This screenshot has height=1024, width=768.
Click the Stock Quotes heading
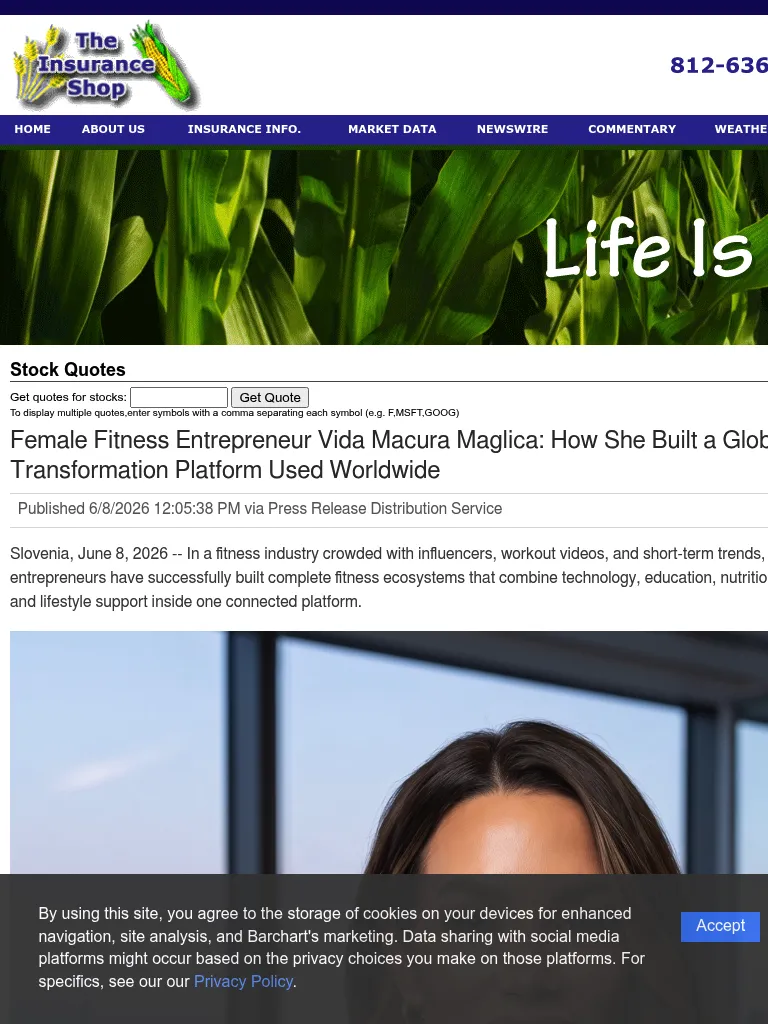[x=68, y=370]
